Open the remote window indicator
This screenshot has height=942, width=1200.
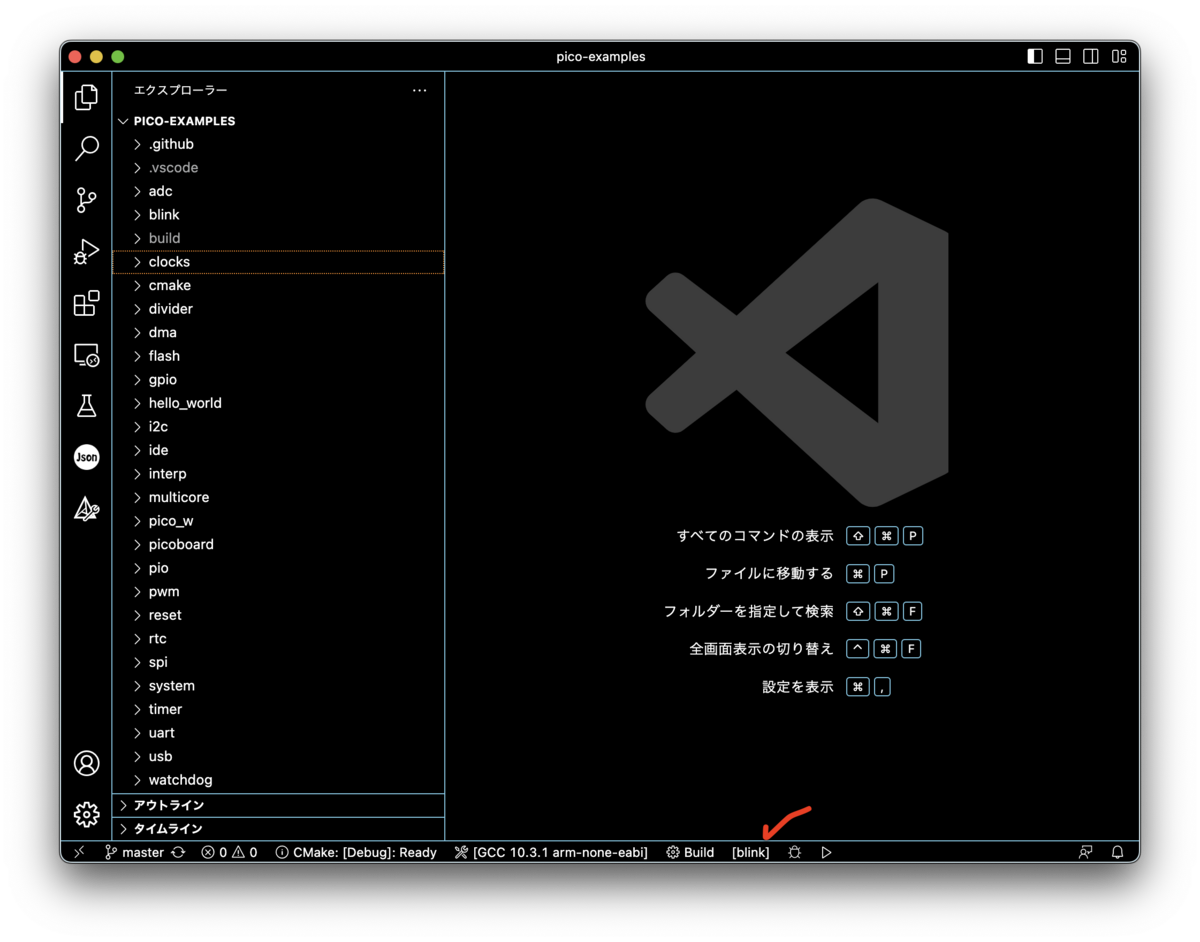click(x=79, y=852)
